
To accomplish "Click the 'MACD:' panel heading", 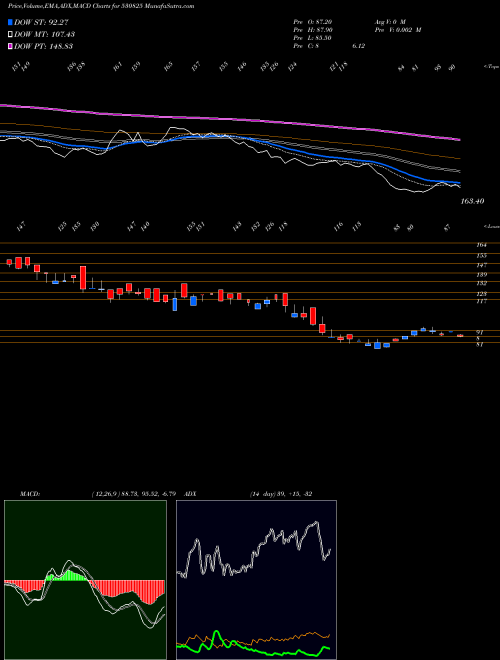I will 30,494.
